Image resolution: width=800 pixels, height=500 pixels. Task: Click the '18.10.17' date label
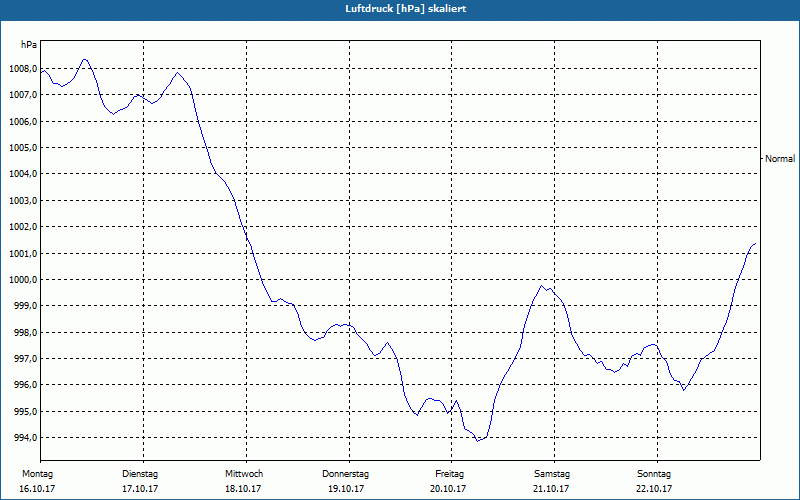243,489
